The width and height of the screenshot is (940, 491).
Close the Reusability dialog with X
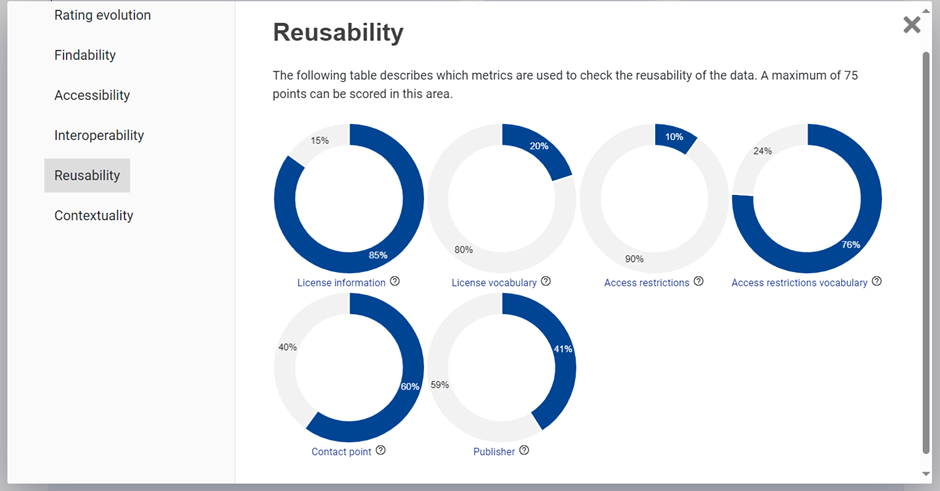click(912, 25)
